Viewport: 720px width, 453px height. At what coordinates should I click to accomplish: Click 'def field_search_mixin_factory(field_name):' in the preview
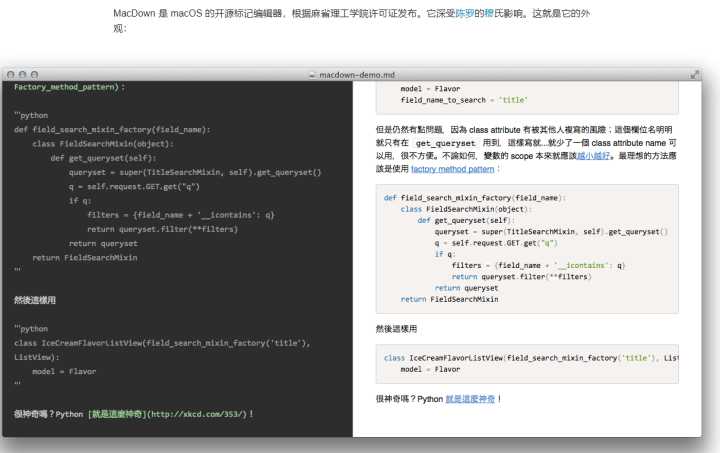pos(475,198)
